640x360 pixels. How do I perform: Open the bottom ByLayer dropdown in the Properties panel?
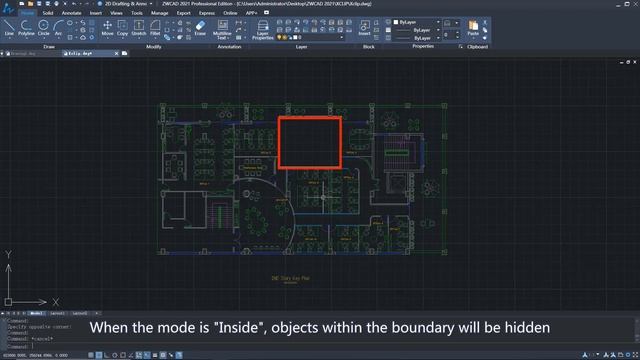(438, 38)
